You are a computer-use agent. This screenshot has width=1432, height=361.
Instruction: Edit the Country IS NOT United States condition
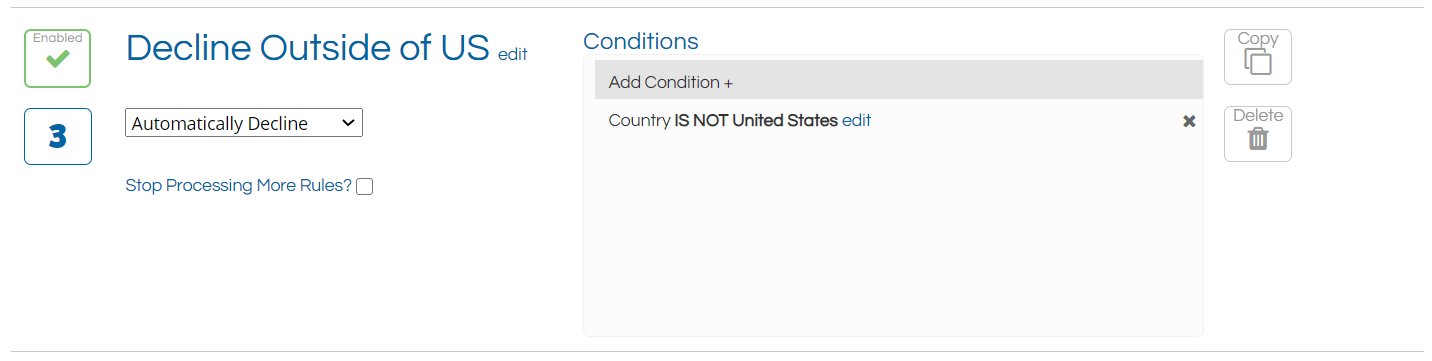[856, 120]
